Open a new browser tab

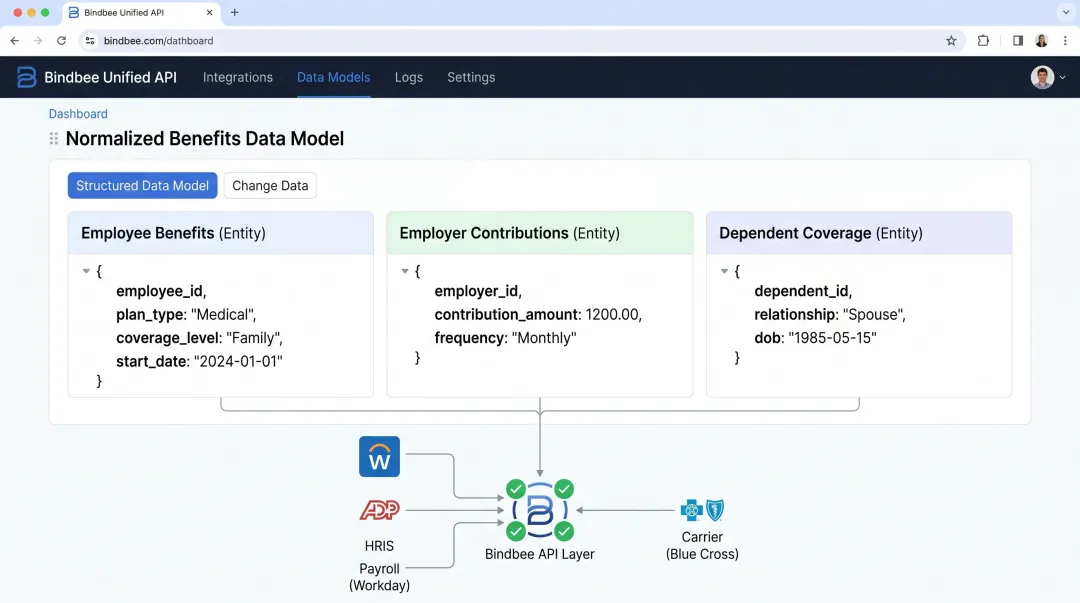234,12
